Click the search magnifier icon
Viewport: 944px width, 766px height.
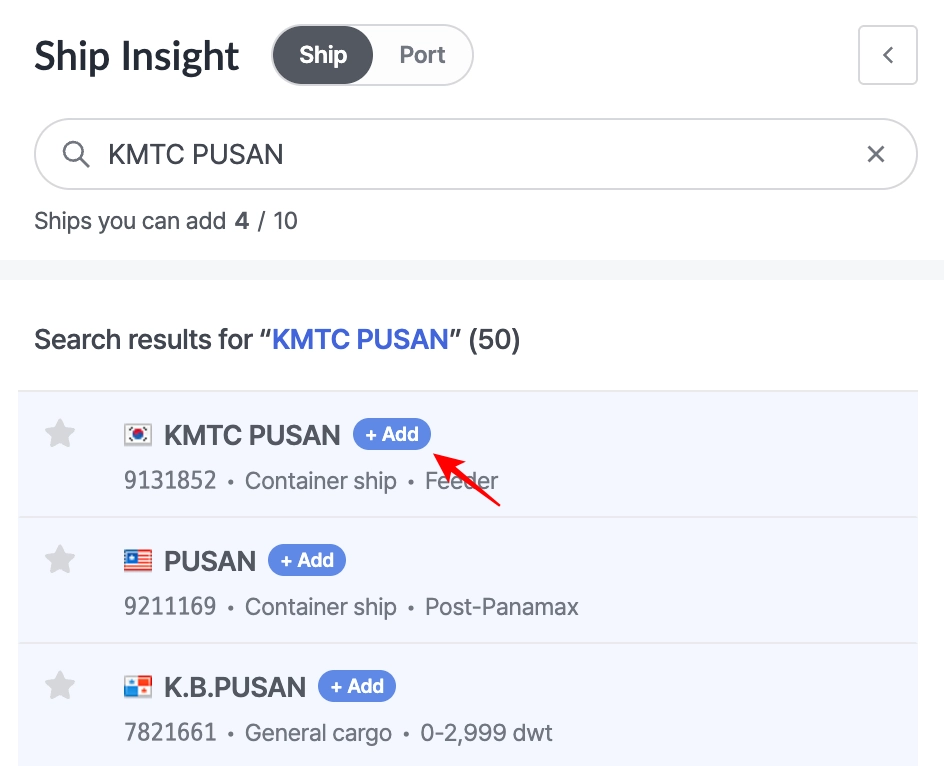pos(76,154)
